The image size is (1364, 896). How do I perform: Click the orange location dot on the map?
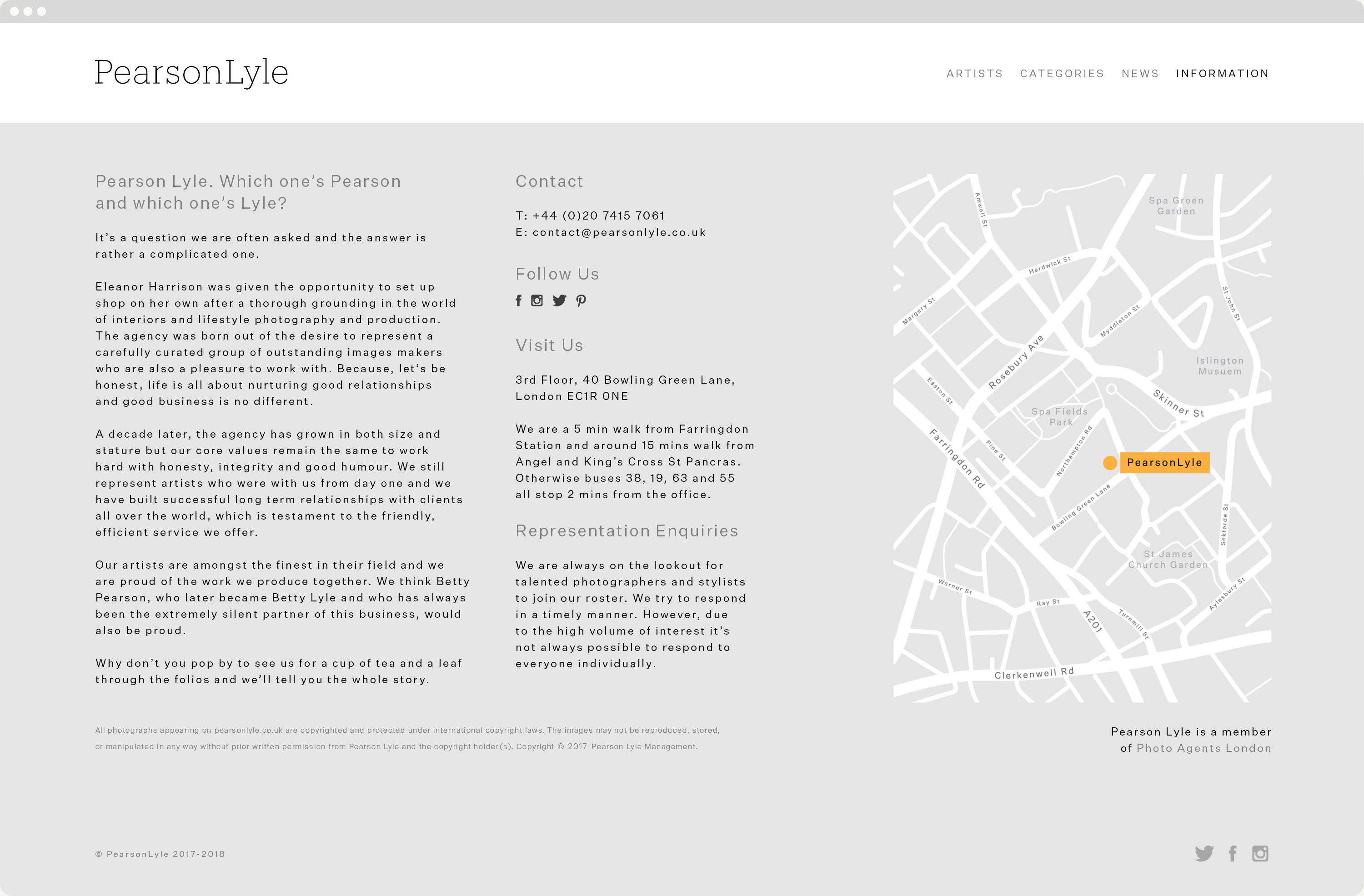pyautogui.click(x=1110, y=463)
